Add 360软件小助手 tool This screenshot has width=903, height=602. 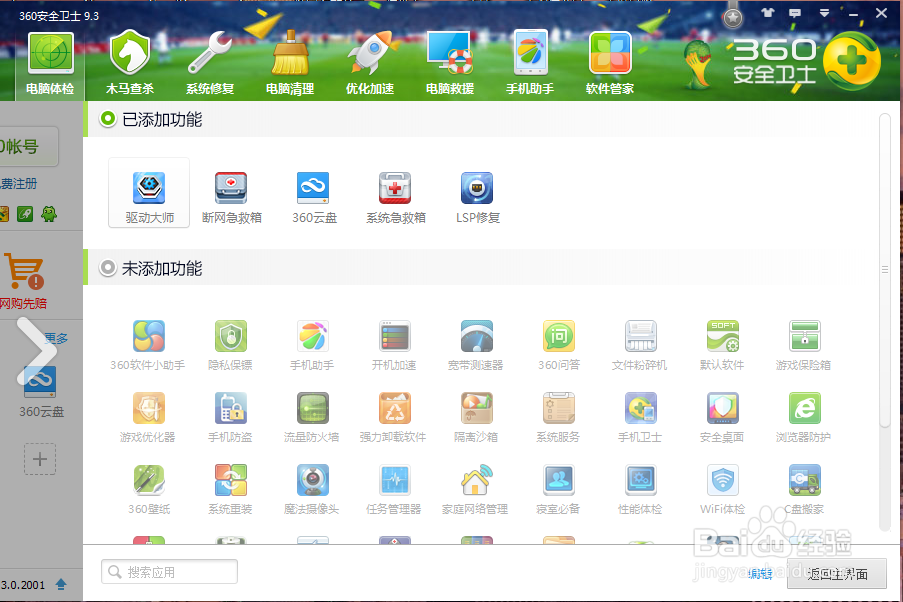point(148,345)
